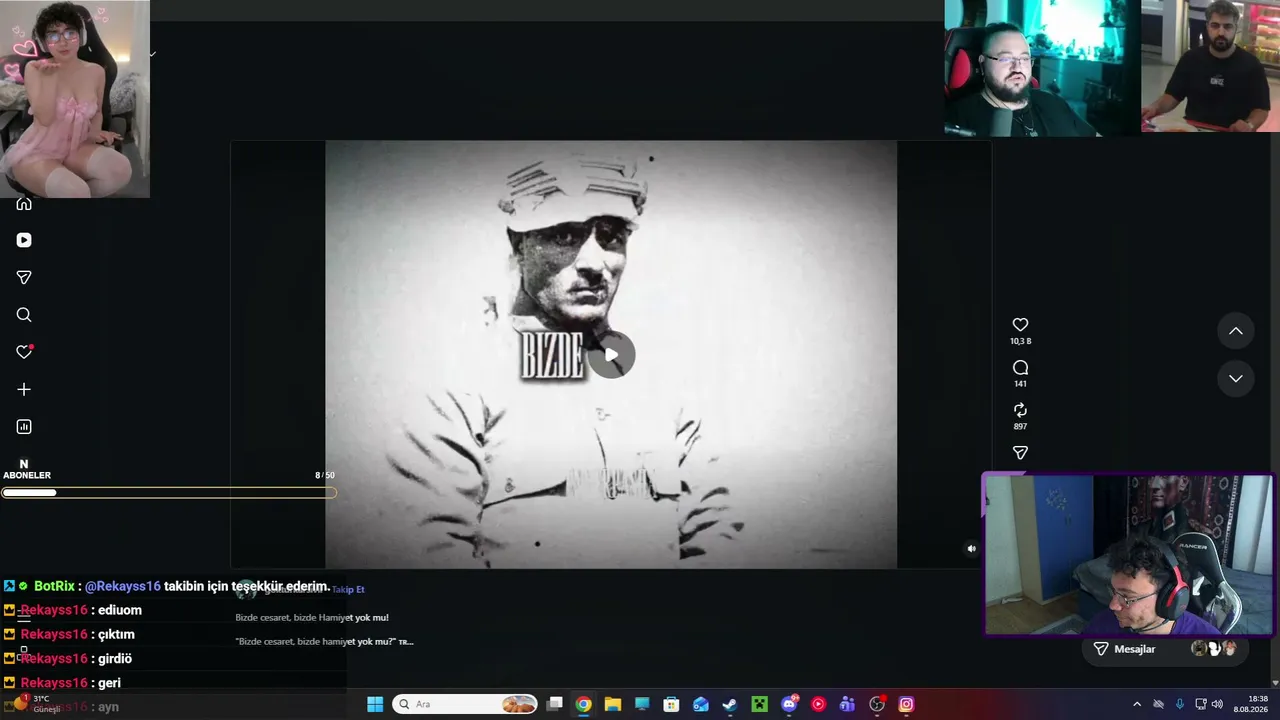Open the Outlook mail app in the taskbar

[701, 704]
